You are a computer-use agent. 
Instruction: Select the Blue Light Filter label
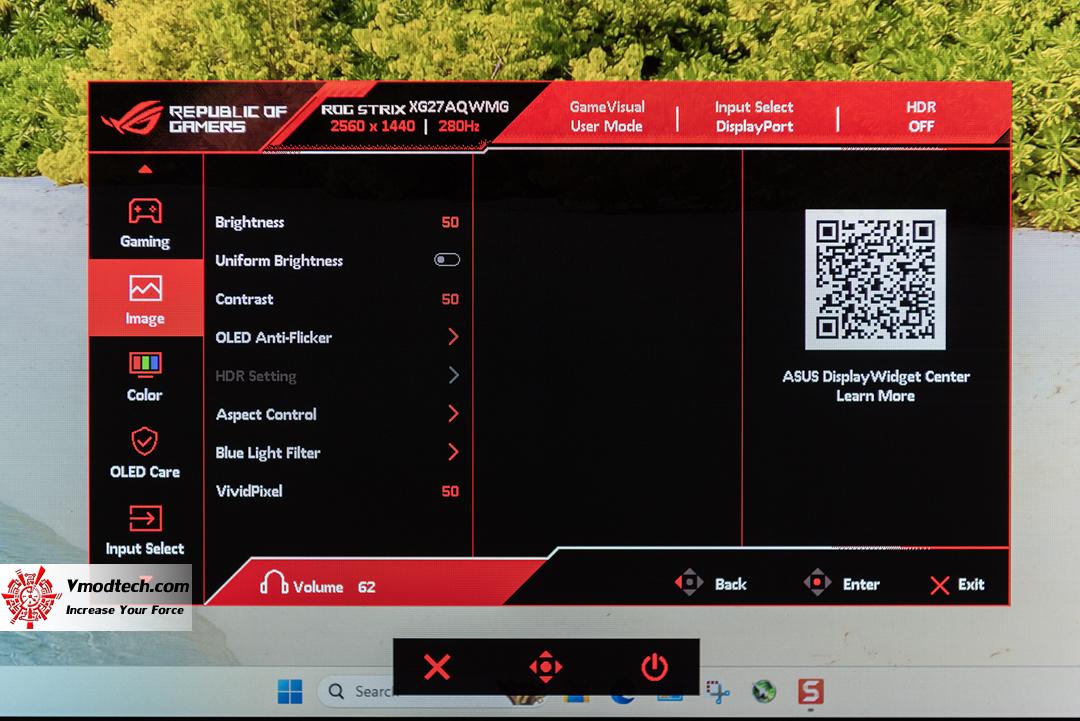[x=268, y=453]
